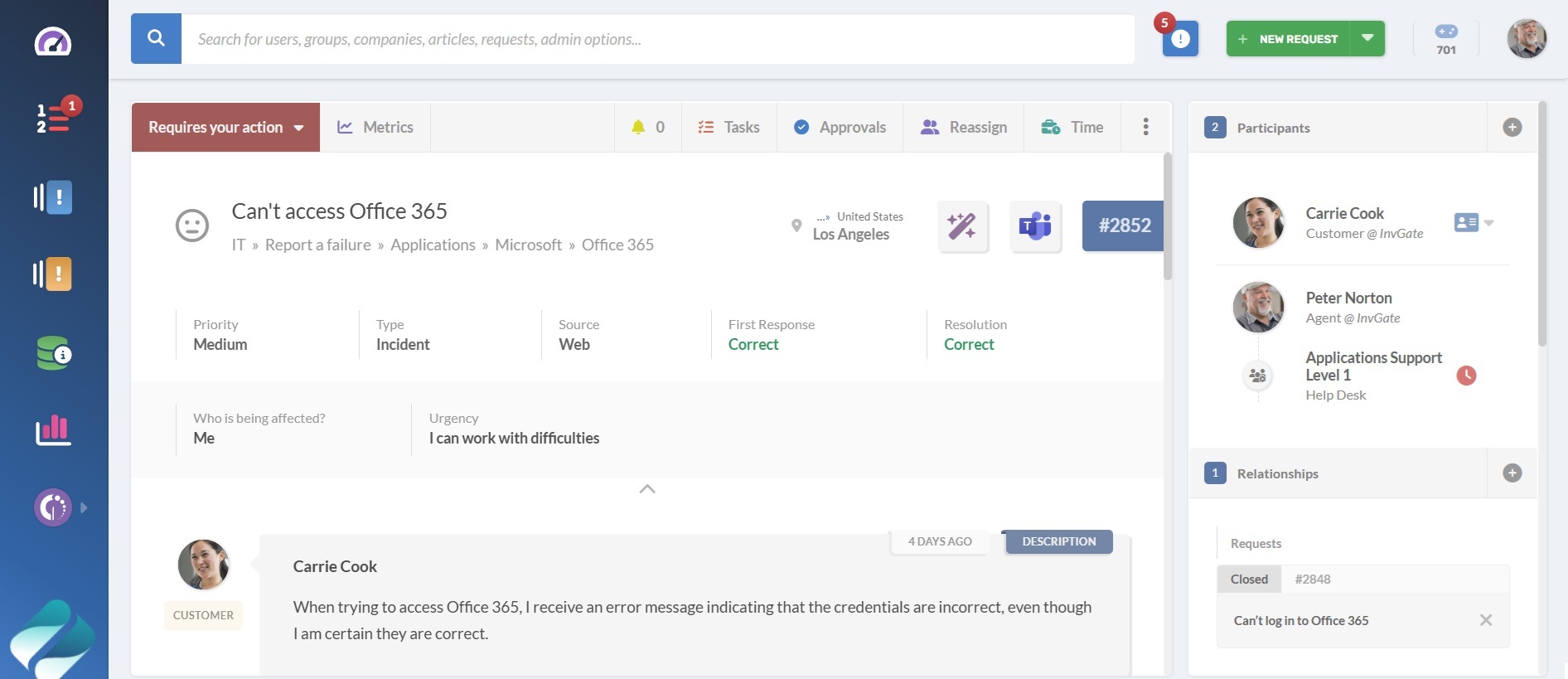
Task: Open the database info sidebar icon
Action: pyautogui.click(x=54, y=353)
